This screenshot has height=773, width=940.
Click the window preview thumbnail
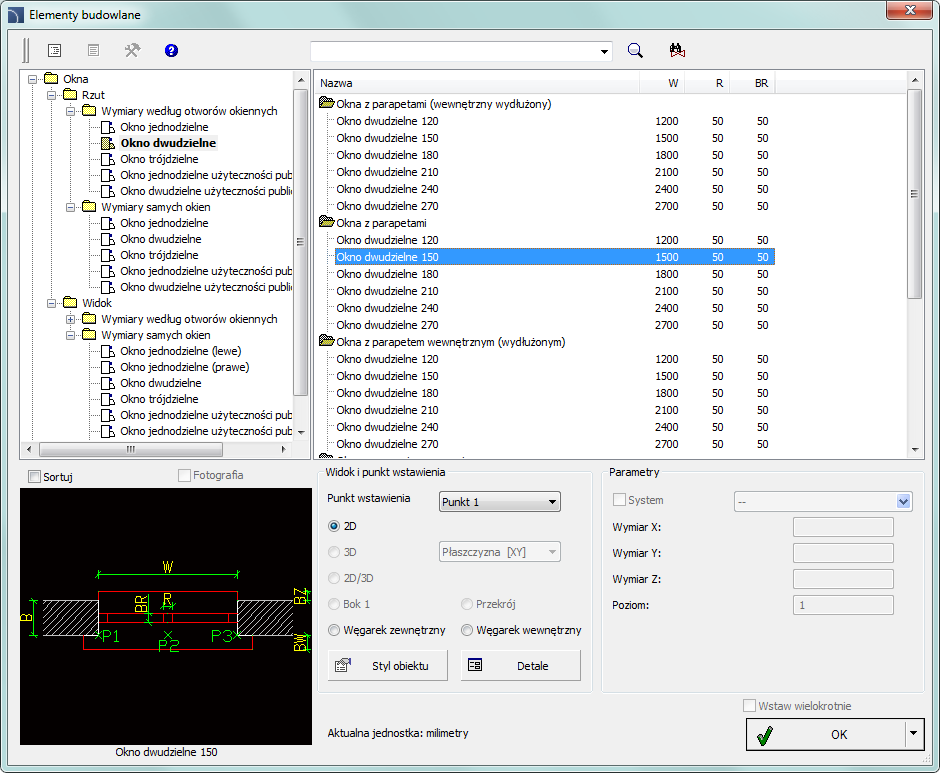click(x=166, y=616)
